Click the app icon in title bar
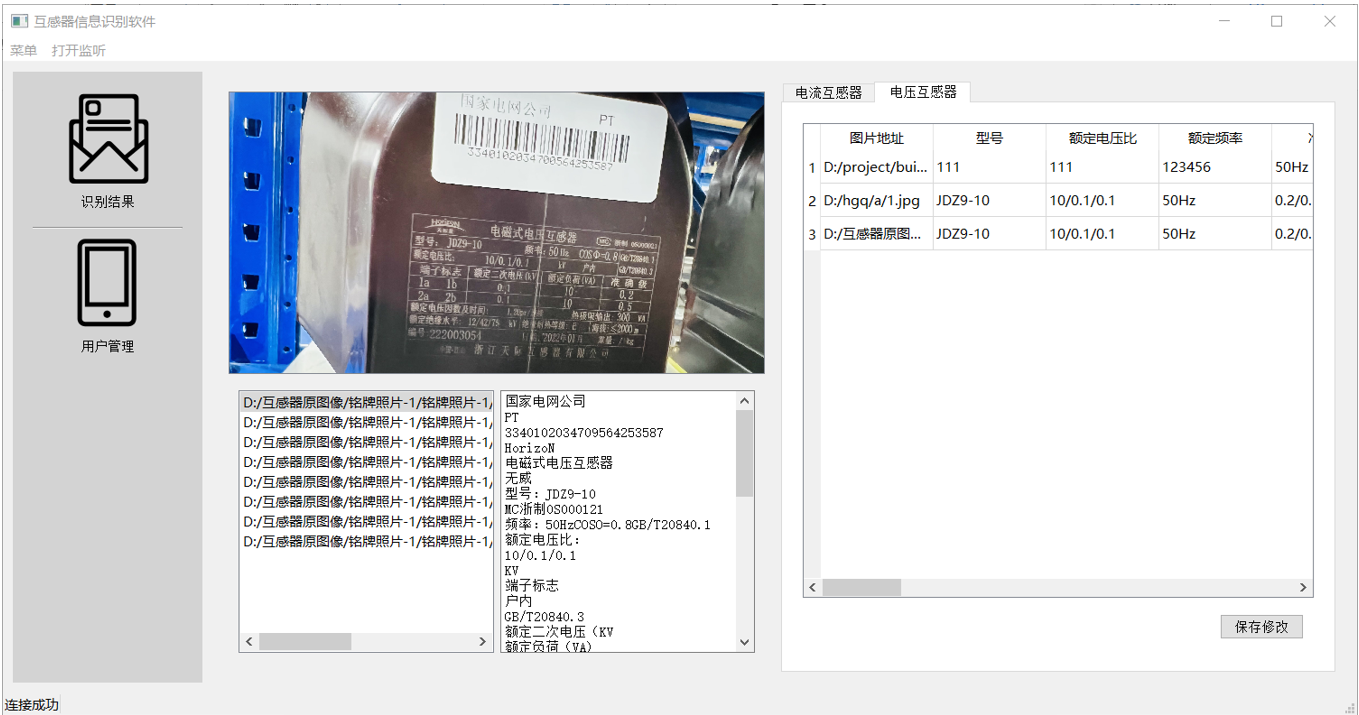1359x715 pixels. (19, 21)
